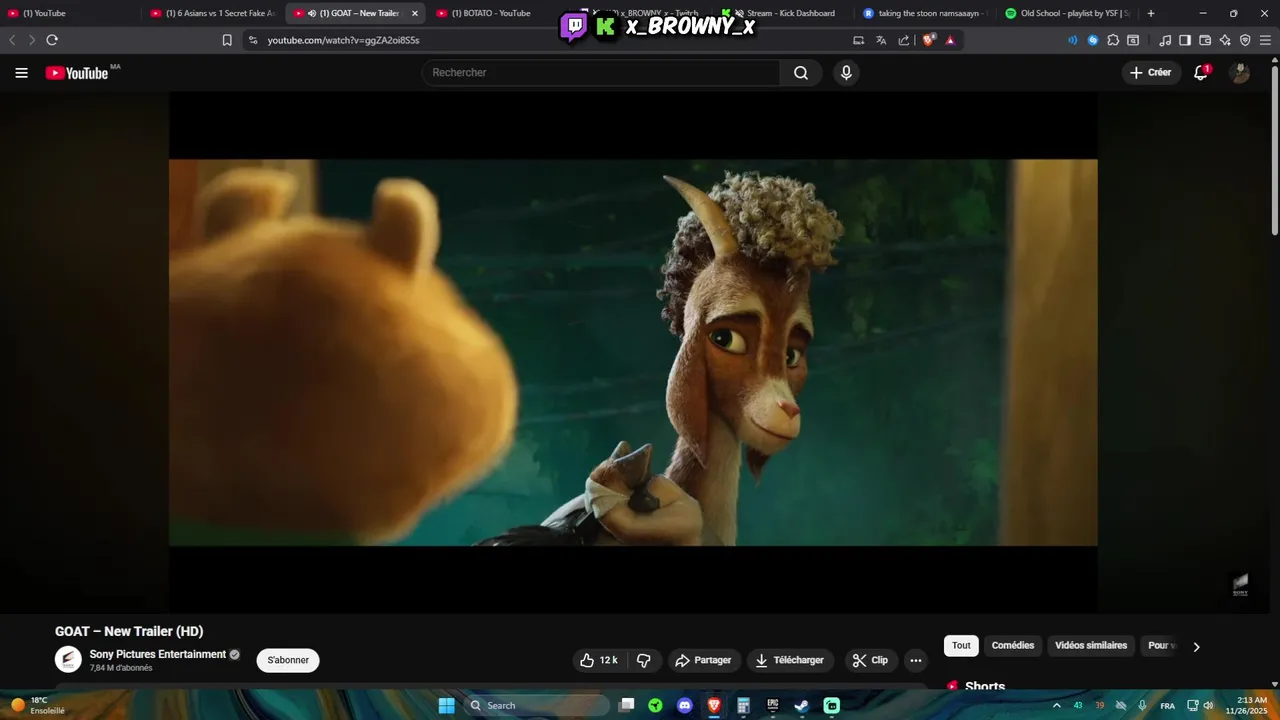Click the page vertical scrollbar
The image size is (1280, 720).
[1274, 150]
